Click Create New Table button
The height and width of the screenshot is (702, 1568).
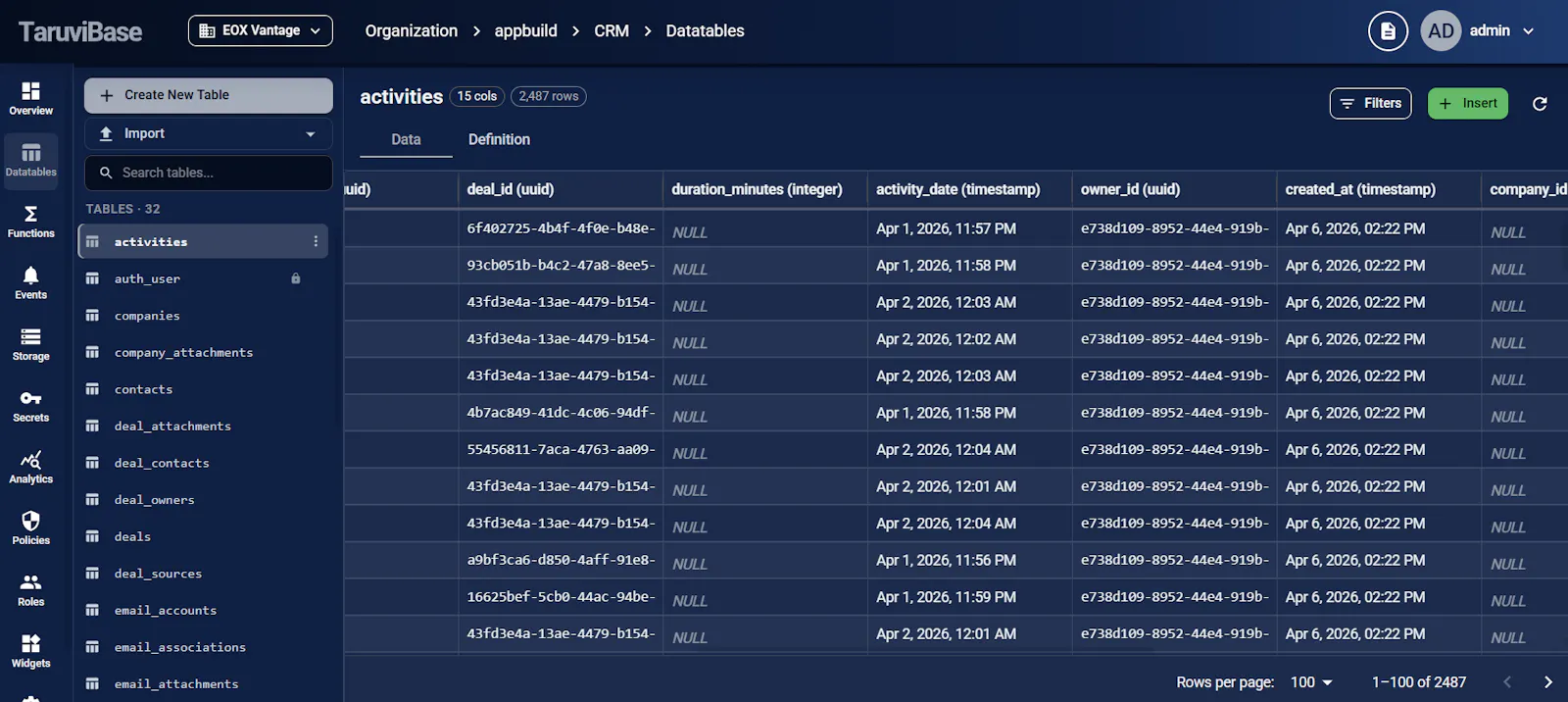pyautogui.click(x=209, y=95)
